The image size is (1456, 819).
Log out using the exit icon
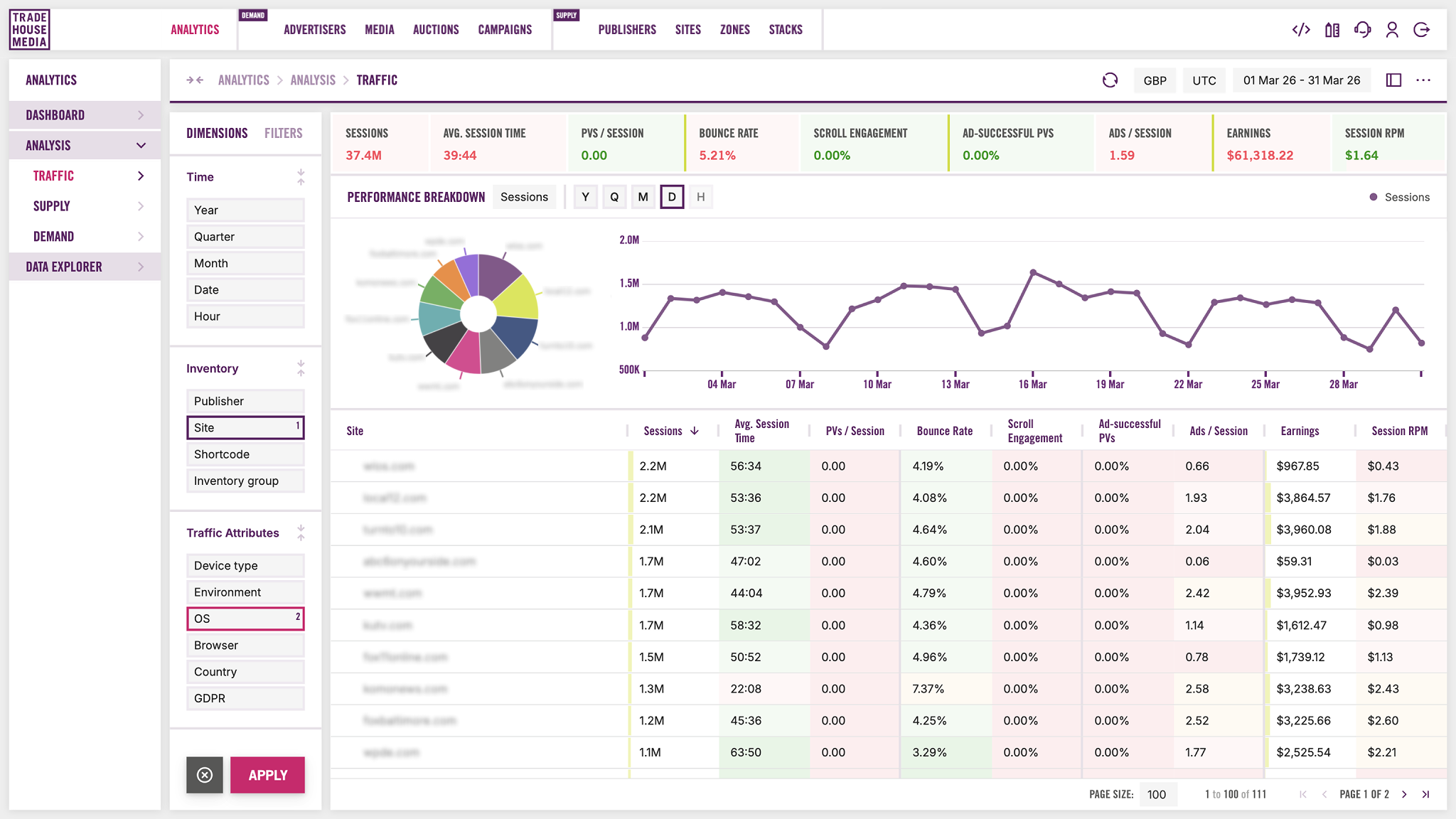[1422, 29]
